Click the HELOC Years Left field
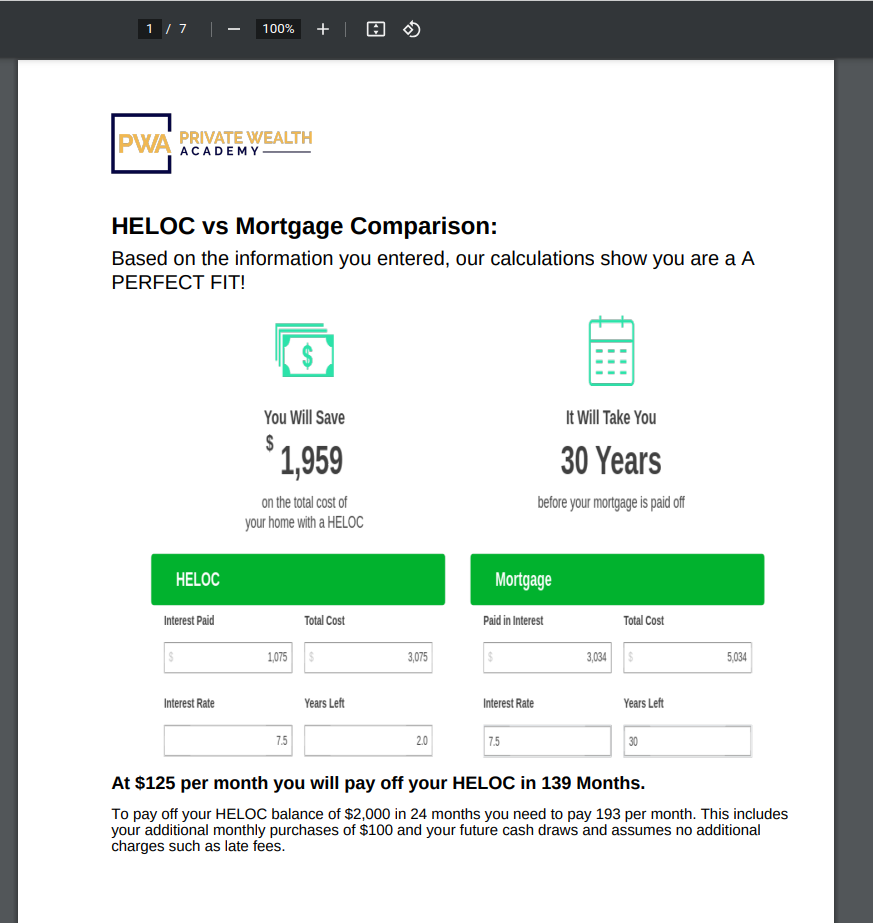 tap(368, 741)
